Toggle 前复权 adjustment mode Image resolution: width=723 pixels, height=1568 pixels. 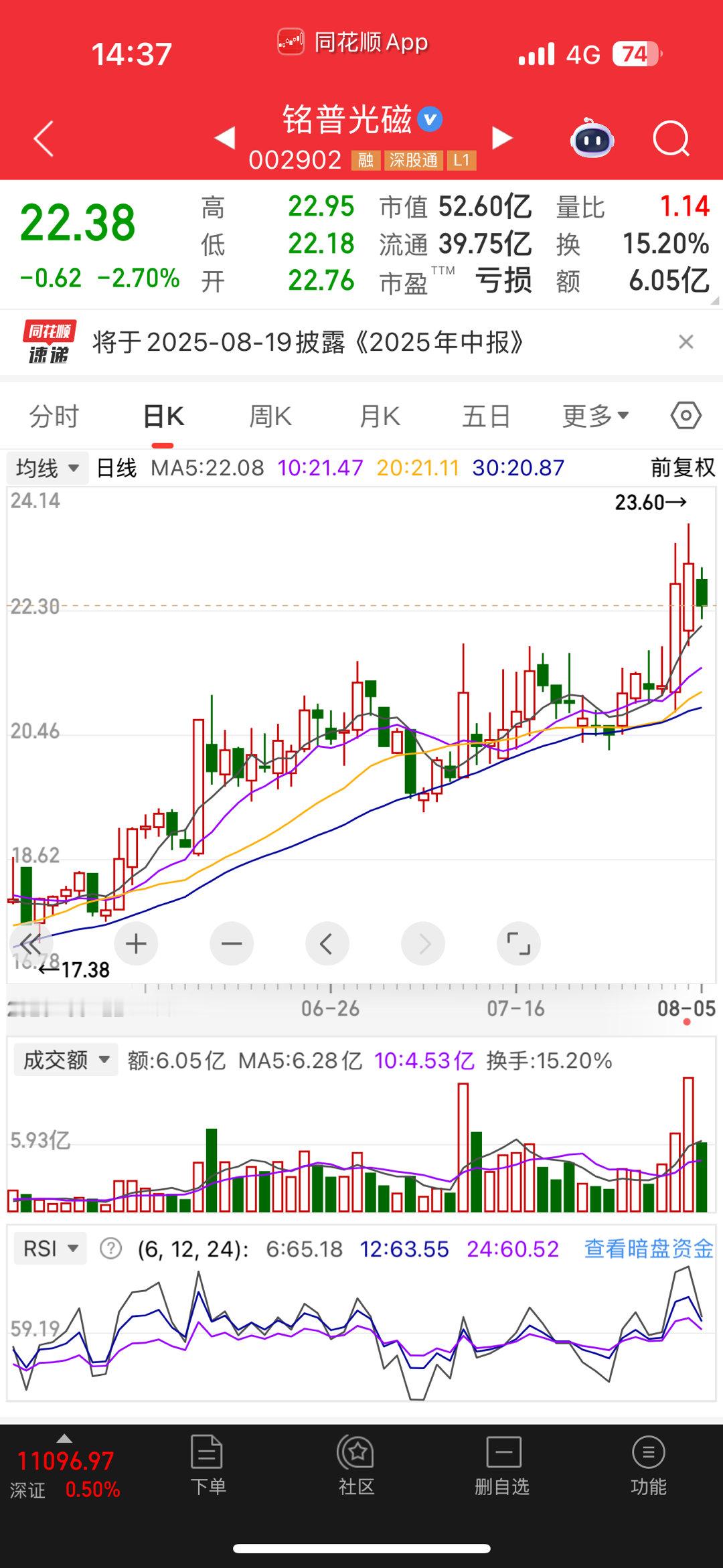pyautogui.click(x=683, y=467)
